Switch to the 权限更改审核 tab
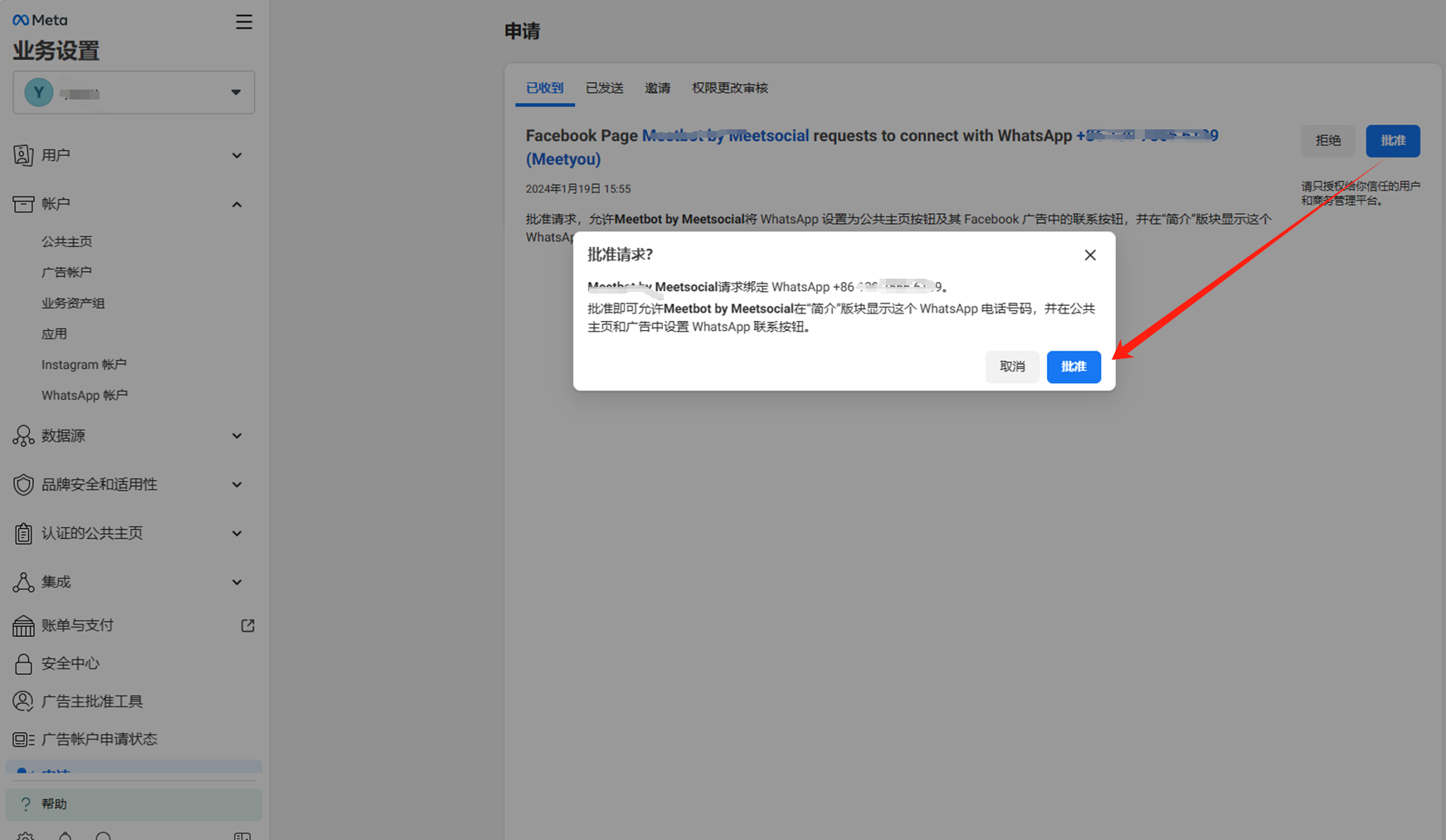This screenshot has width=1446, height=840. click(x=730, y=88)
